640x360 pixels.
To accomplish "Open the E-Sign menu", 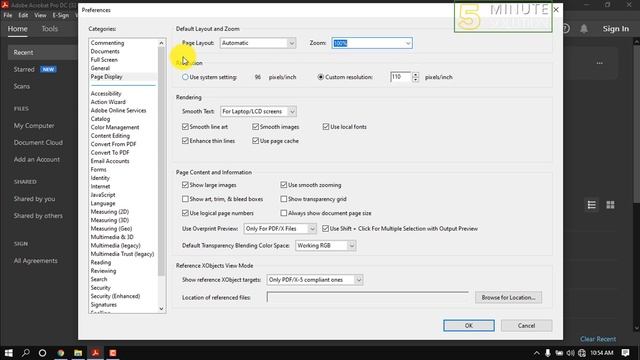I will (60, 15).
